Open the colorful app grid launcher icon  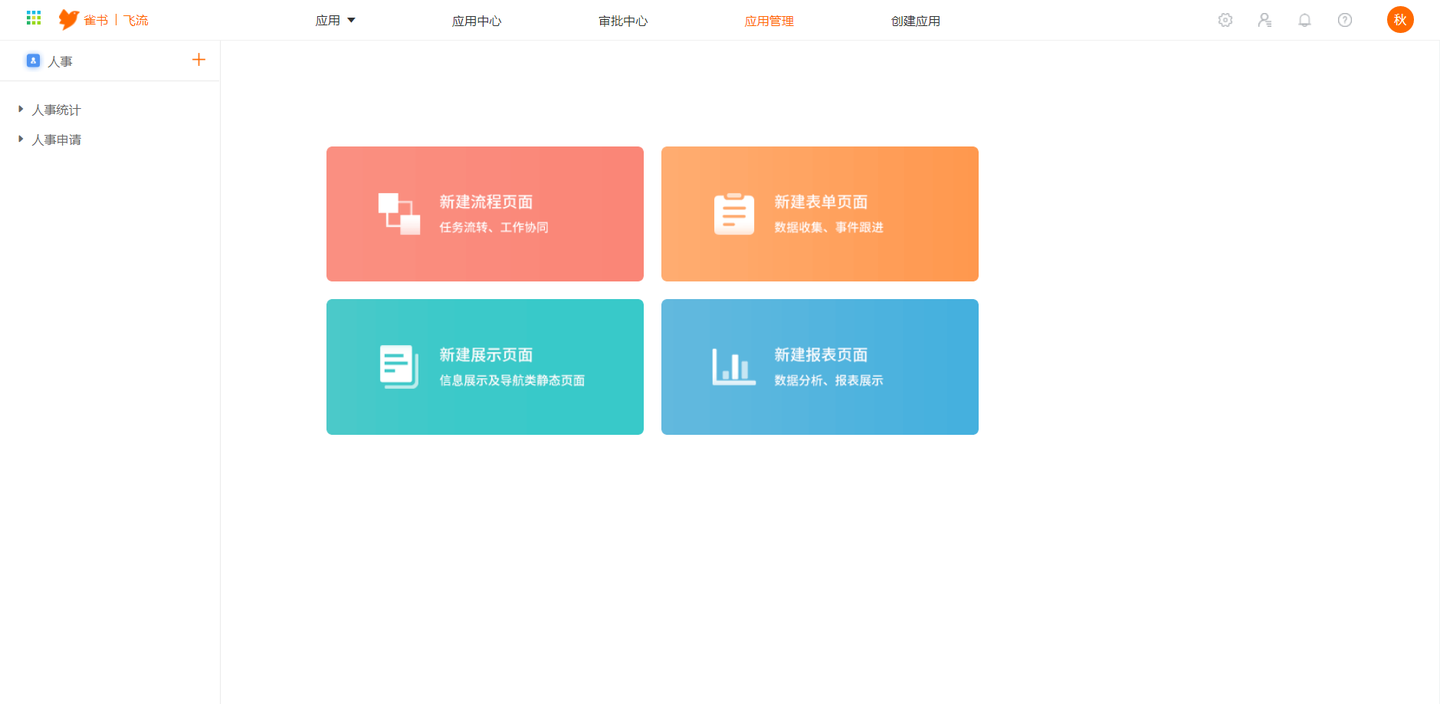(34, 18)
